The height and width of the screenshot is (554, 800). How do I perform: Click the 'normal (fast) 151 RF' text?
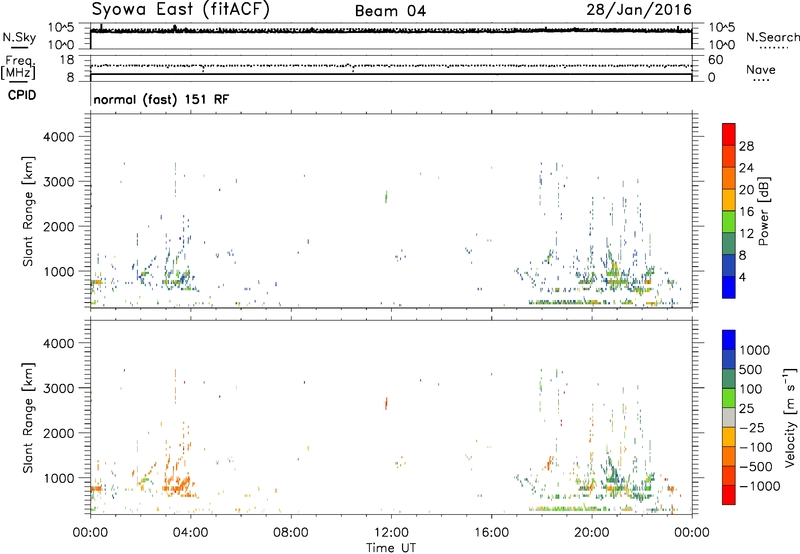(x=161, y=99)
